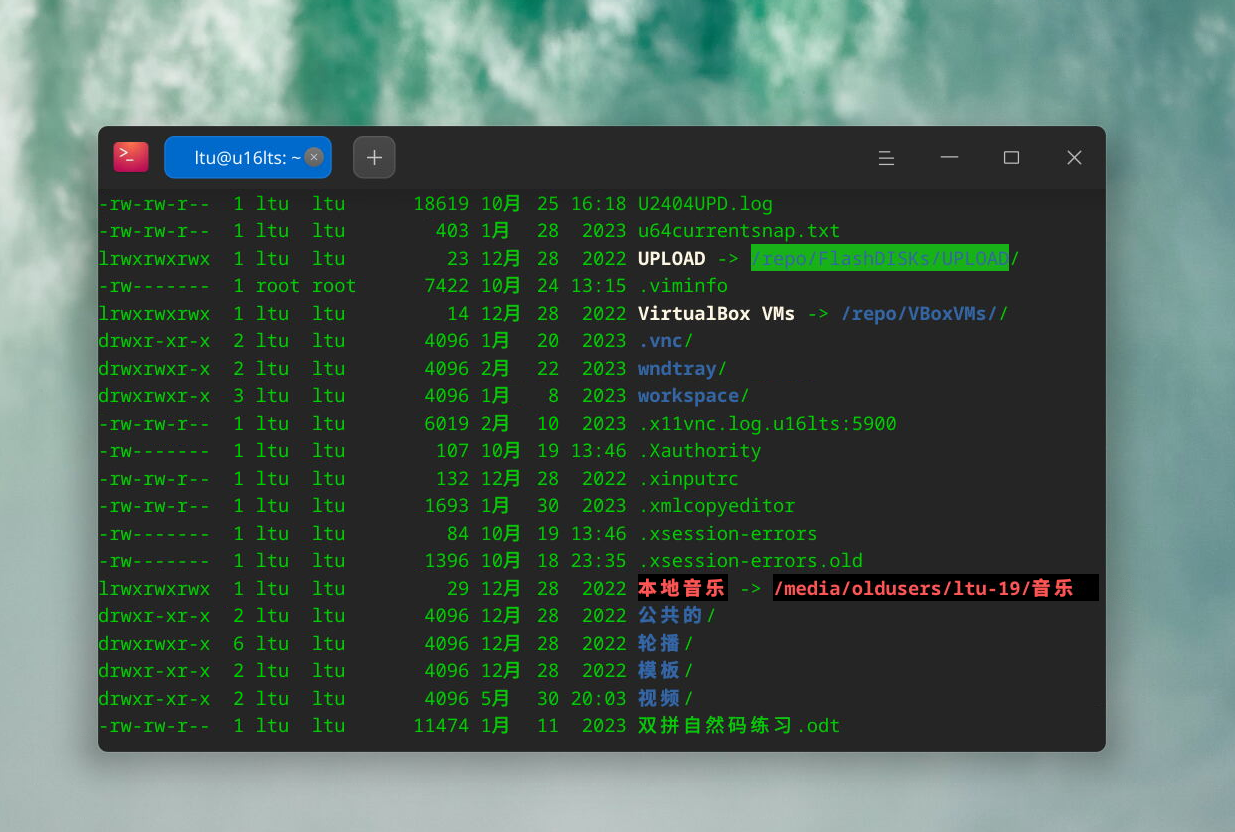Click the .x11vnc.log.u16lts:5900 file name
Viewport: 1235px width, 832px height.
click(767, 424)
